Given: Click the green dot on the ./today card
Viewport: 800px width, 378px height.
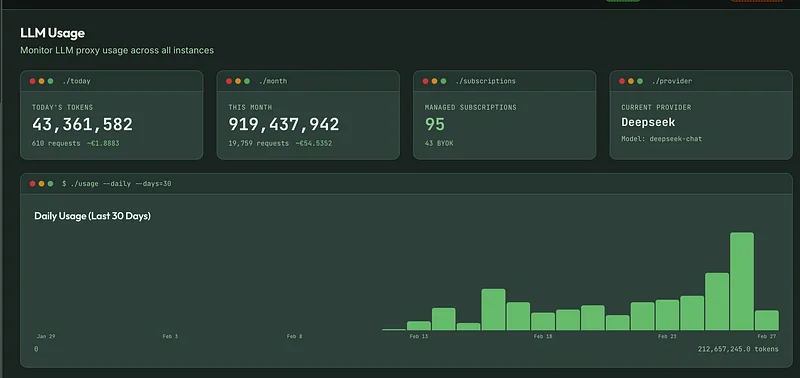Looking at the screenshot, I should click(x=51, y=81).
